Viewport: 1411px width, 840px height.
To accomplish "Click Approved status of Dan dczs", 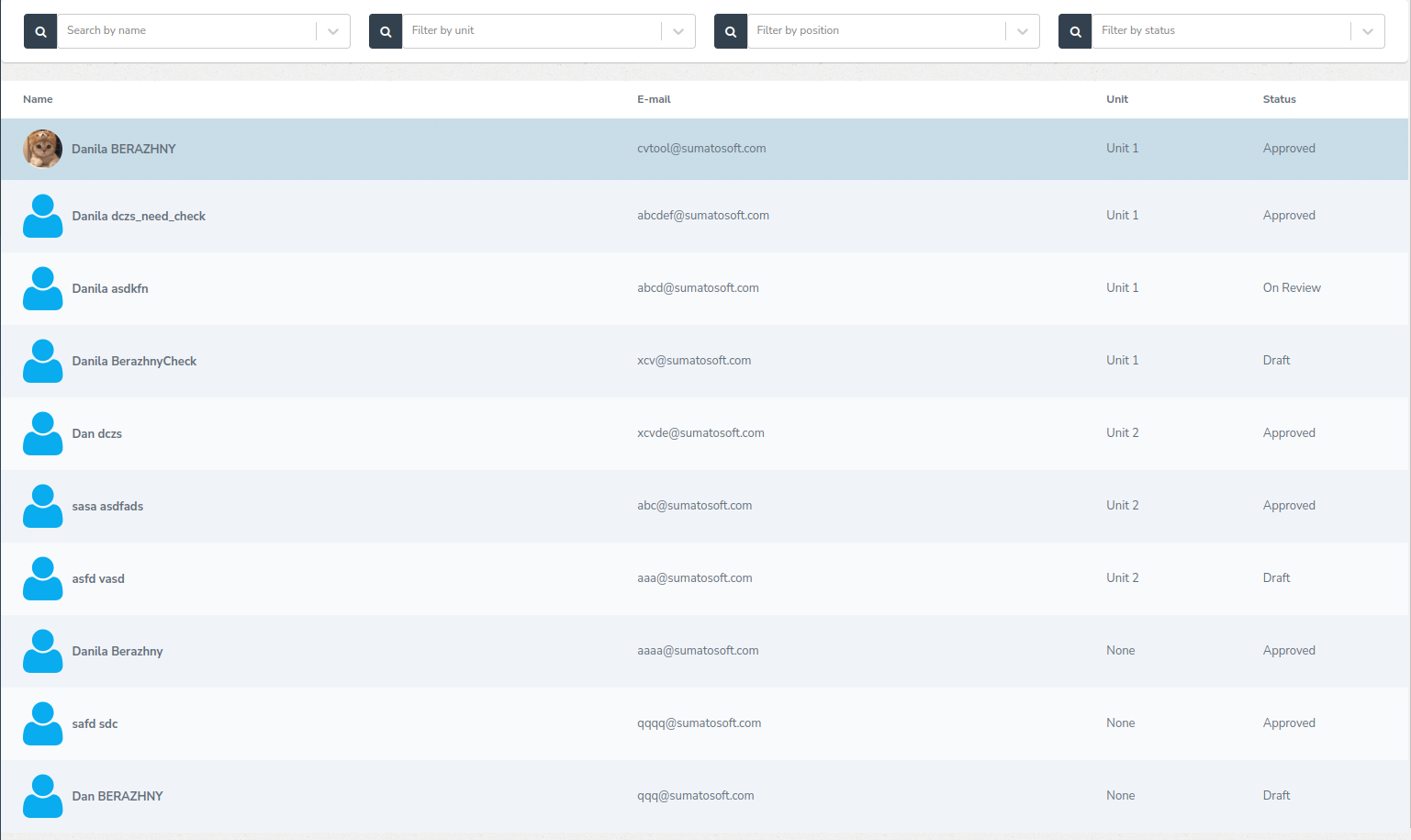I will (1289, 432).
